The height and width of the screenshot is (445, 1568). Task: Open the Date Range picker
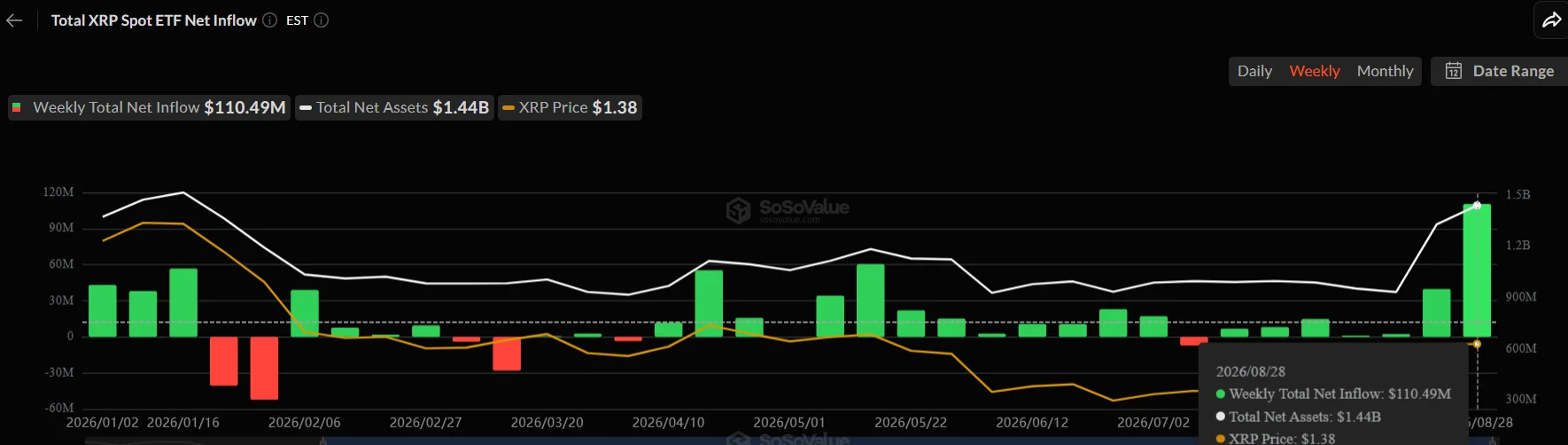(x=1500, y=71)
